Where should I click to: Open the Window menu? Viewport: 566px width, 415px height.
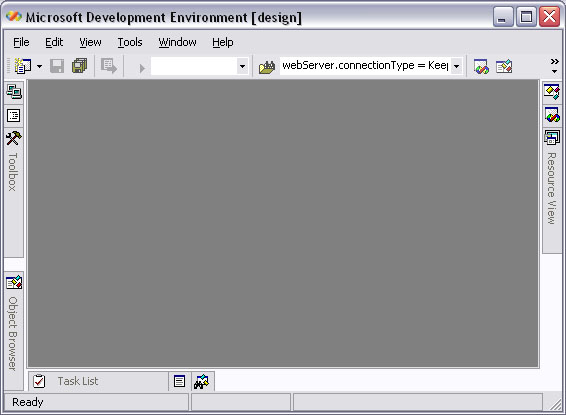point(177,42)
